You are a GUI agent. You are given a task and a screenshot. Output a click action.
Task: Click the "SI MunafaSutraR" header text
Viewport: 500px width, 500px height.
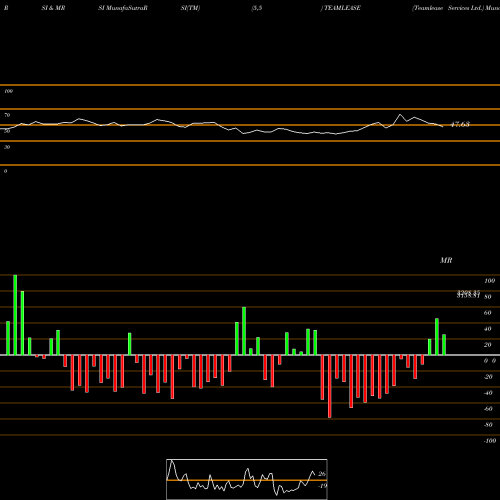[123, 8]
